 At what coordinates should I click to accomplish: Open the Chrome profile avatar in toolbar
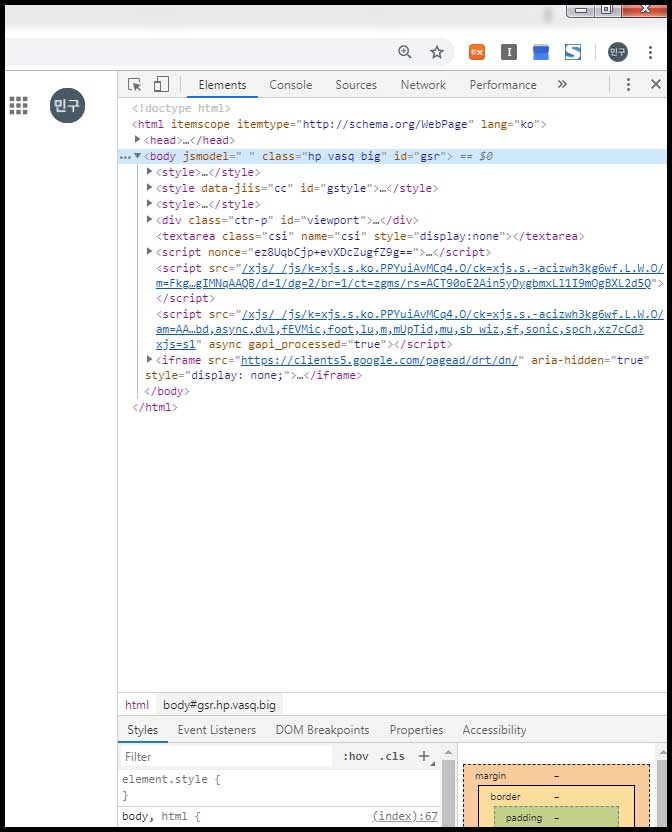click(617, 52)
